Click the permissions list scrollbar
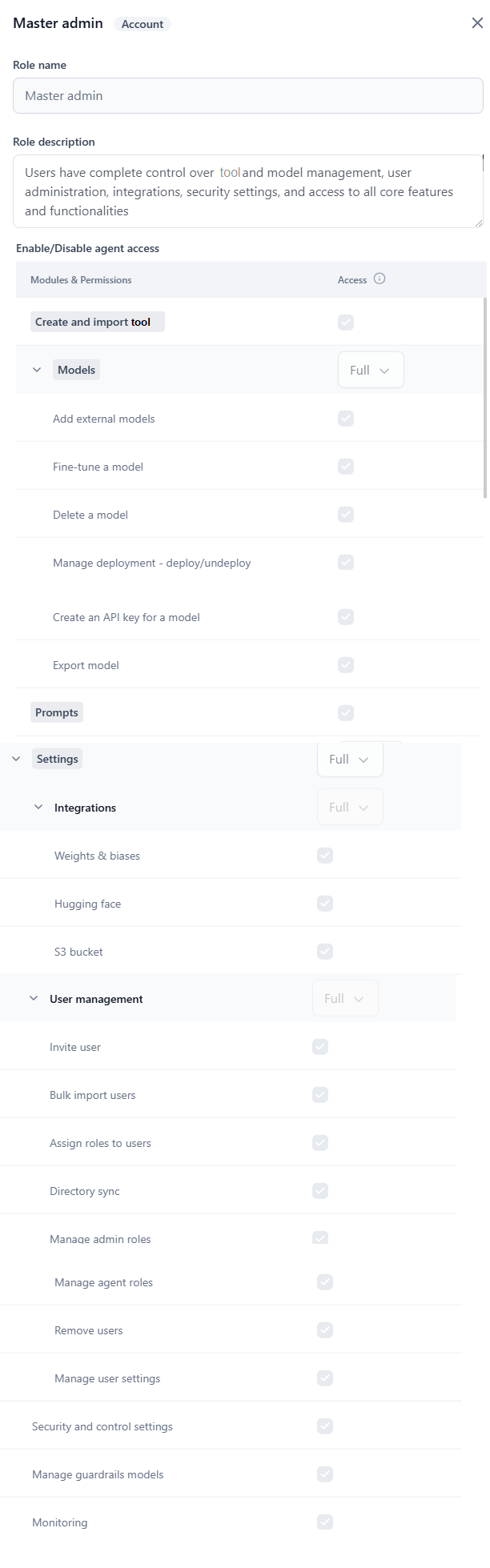Image resolution: width=490 pixels, height=1568 pixels. point(485,398)
